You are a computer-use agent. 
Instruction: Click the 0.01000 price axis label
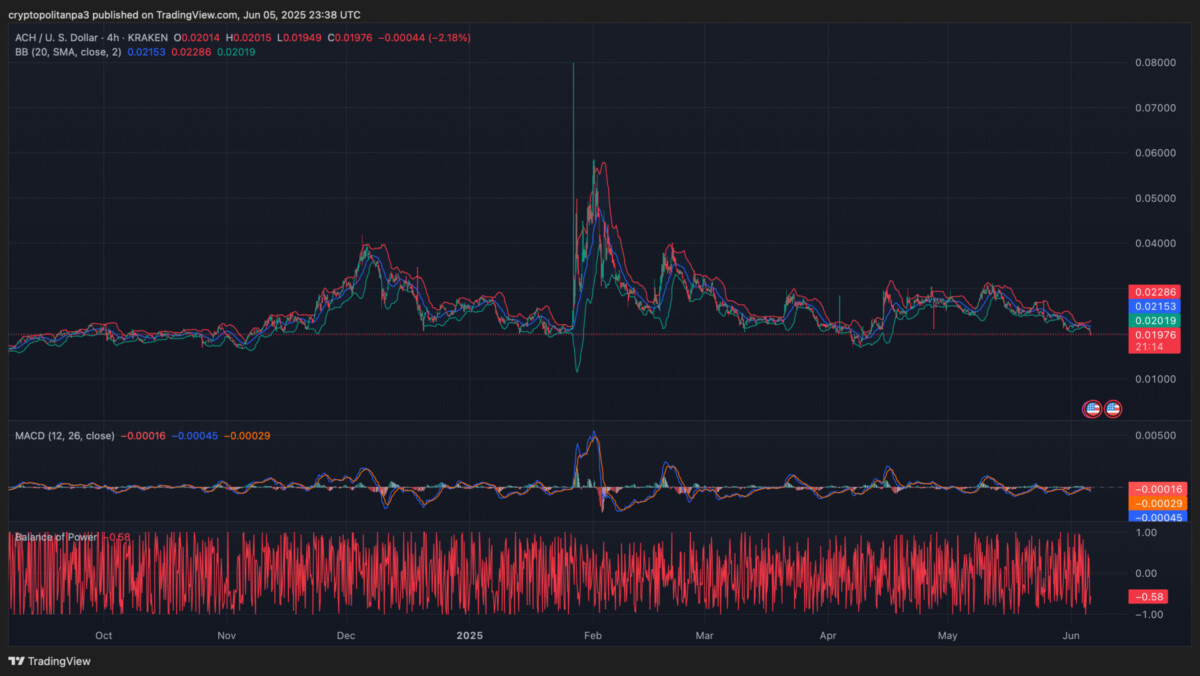click(x=1155, y=379)
